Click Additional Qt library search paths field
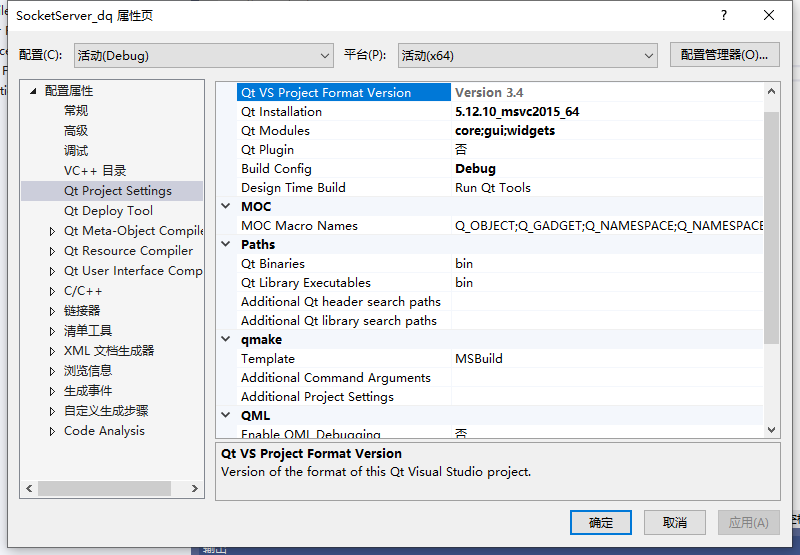The width and height of the screenshot is (800, 555). 608,320
